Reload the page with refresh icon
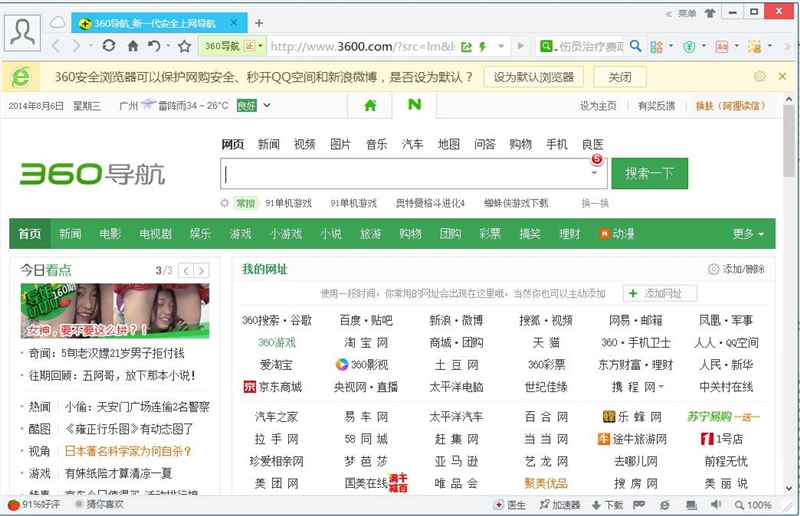 109,46
